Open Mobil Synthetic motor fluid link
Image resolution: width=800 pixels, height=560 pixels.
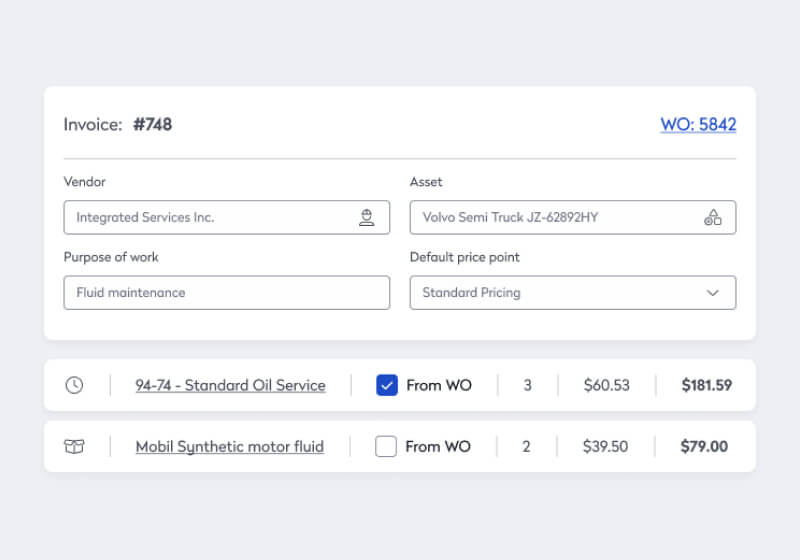229,447
